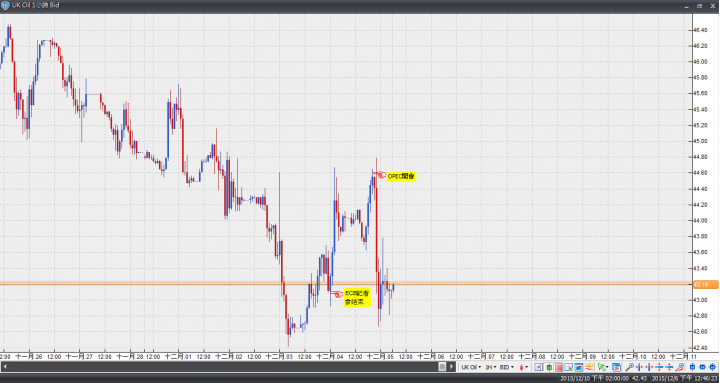Click the 十二月.03 date axis label
This screenshot has height=383, width=720.
pyautogui.click(x=279, y=356)
